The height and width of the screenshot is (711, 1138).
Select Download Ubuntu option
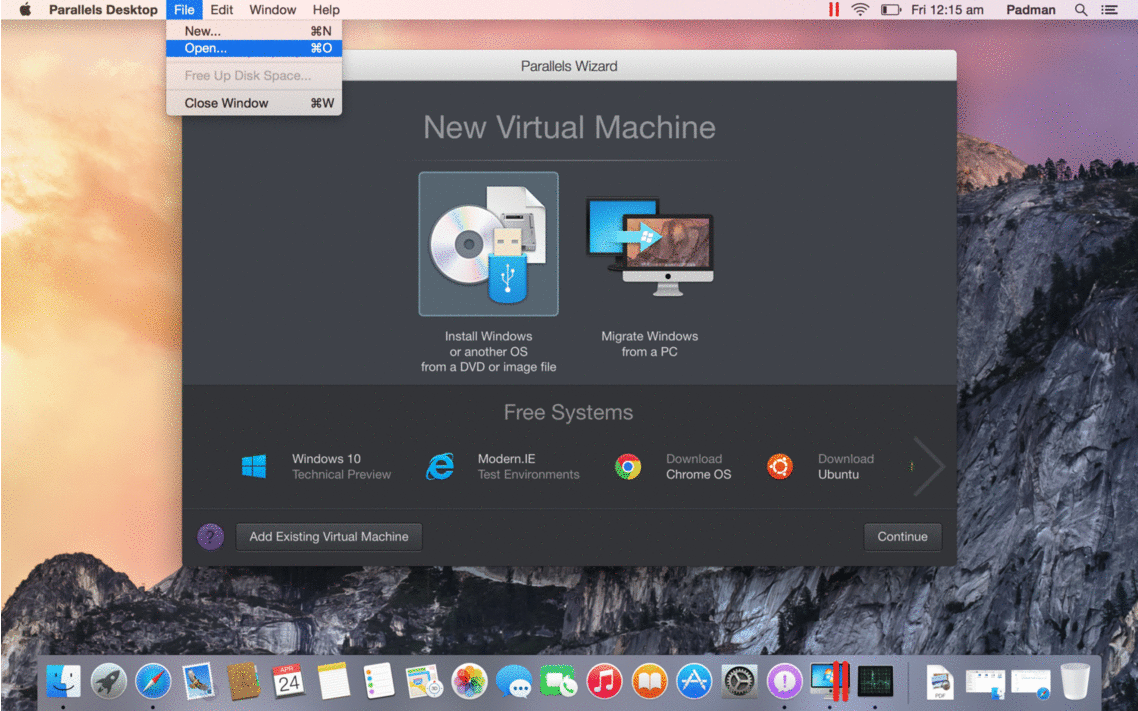click(x=820, y=467)
